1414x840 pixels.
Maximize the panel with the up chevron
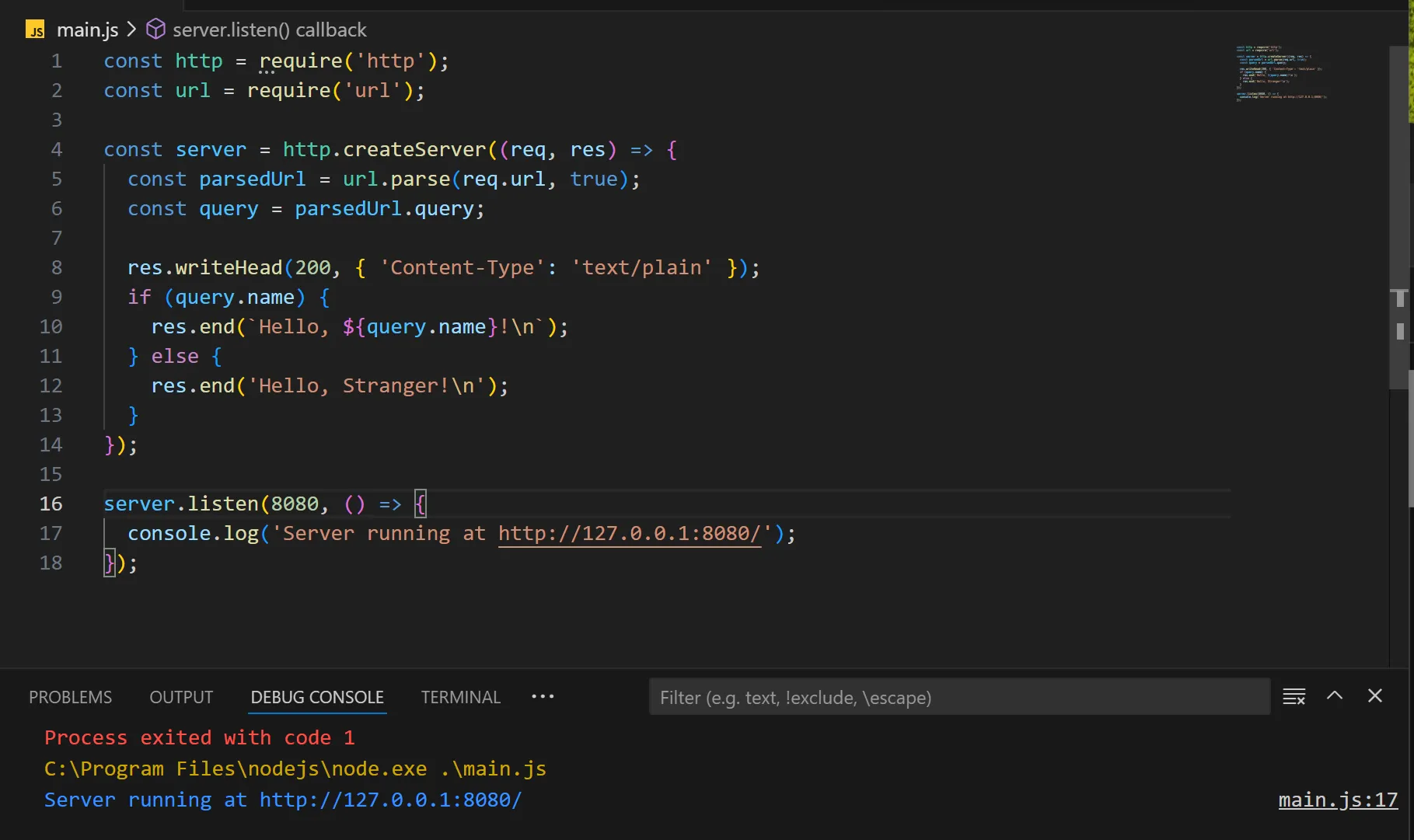pos(1335,696)
